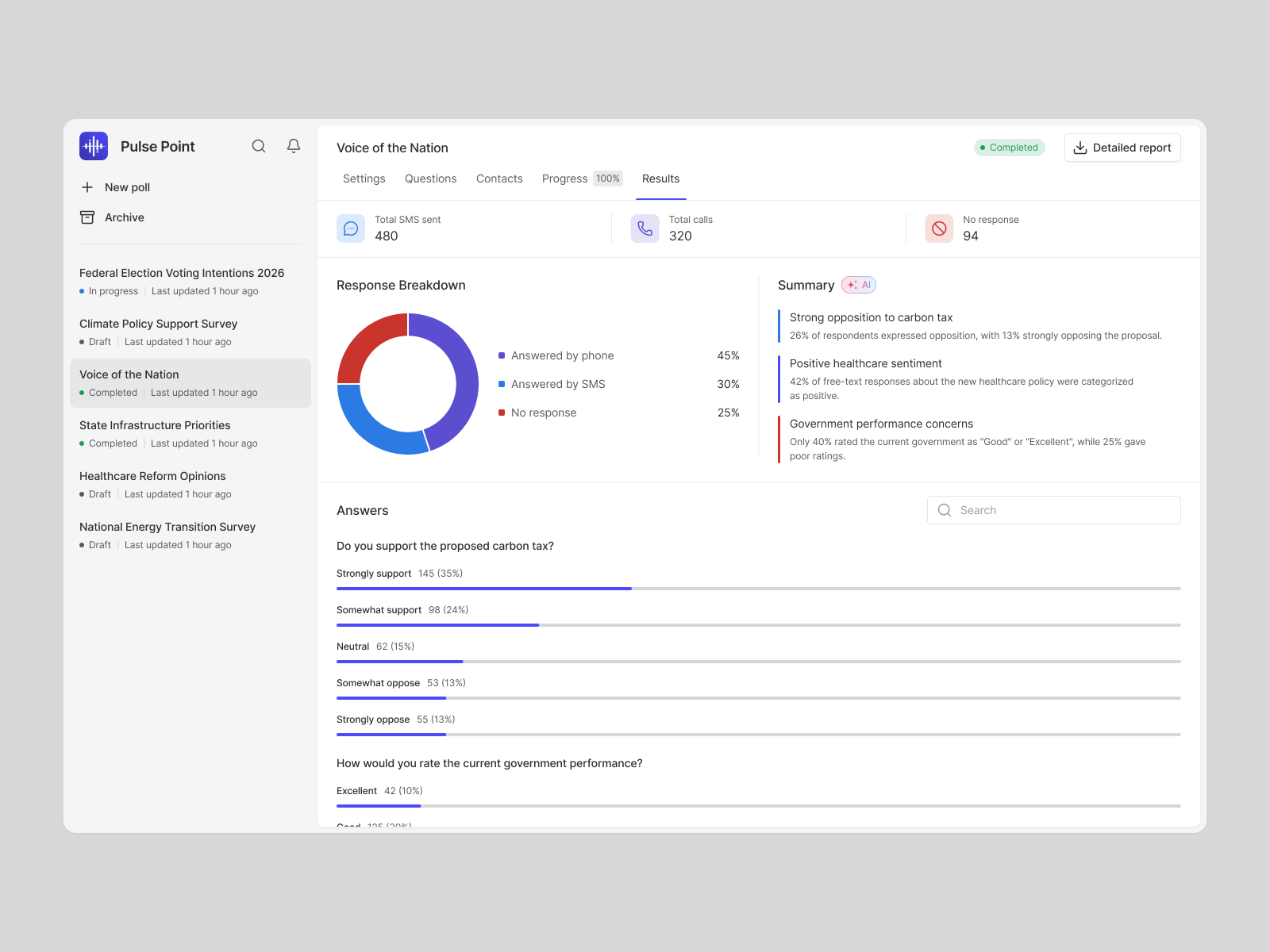Click the Pulse Point waveform logo
This screenshot has height=952, width=1270.
coord(94,146)
